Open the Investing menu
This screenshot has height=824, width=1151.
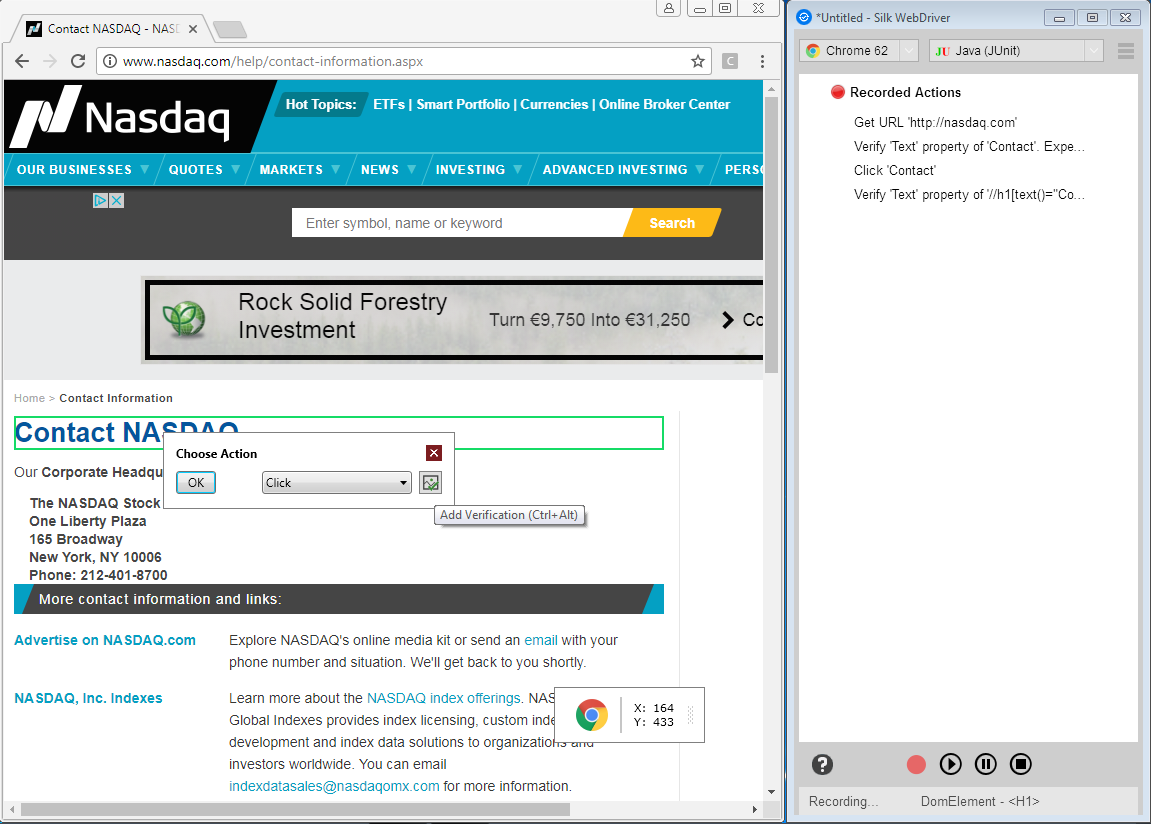pyautogui.click(x=479, y=169)
